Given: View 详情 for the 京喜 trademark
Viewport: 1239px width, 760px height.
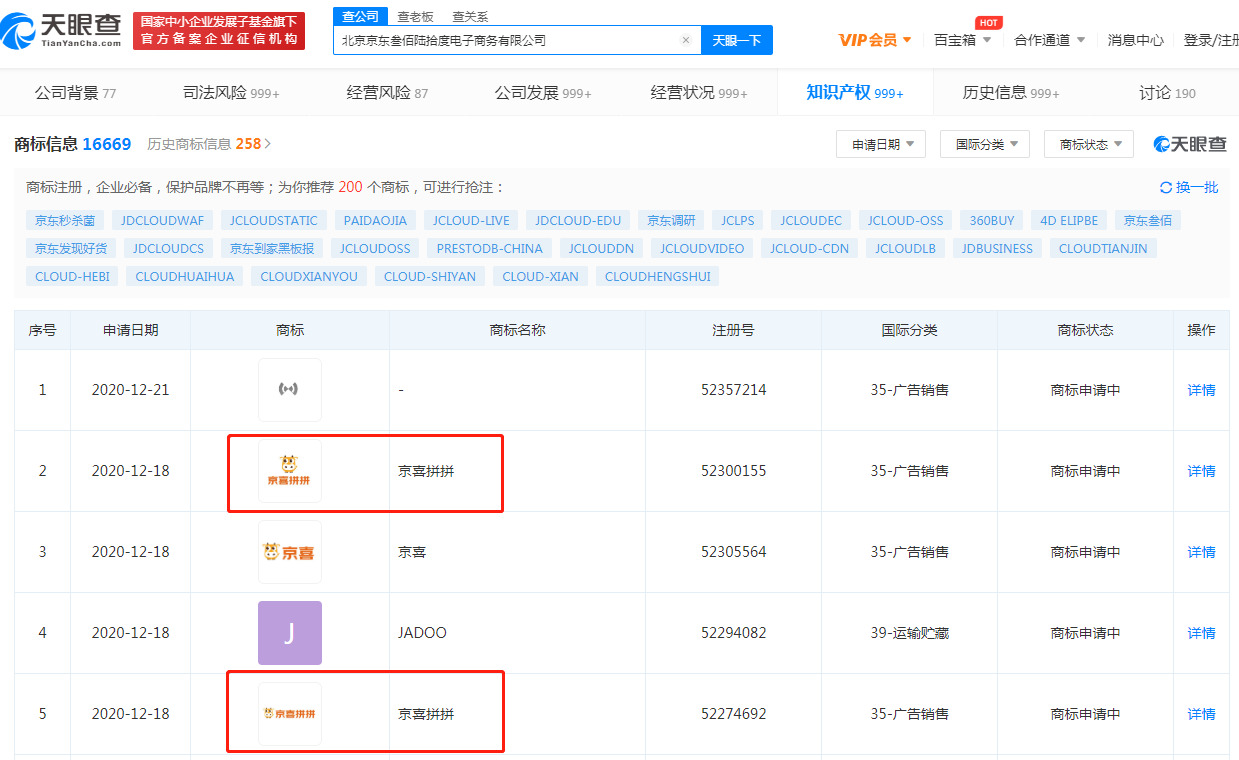Looking at the screenshot, I should click(x=1201, y=552).
